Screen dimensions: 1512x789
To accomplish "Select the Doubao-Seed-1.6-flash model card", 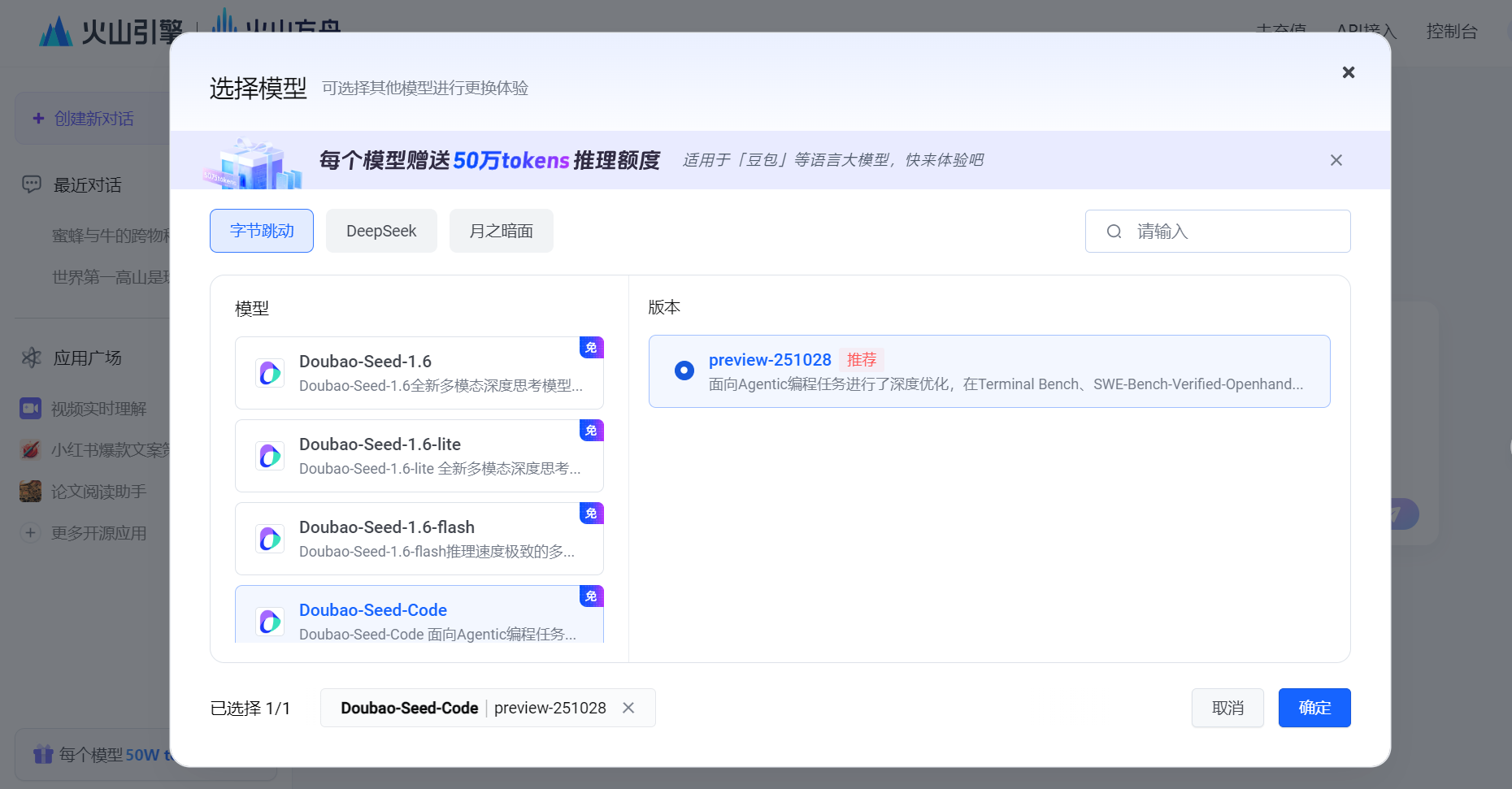I will pos(419,539).
